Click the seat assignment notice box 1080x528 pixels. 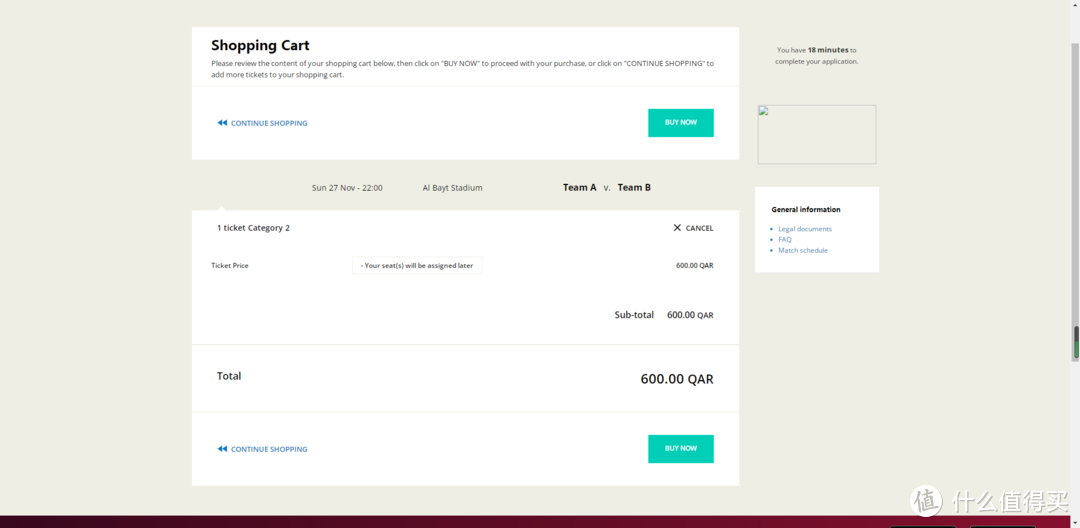click(417, 265)
